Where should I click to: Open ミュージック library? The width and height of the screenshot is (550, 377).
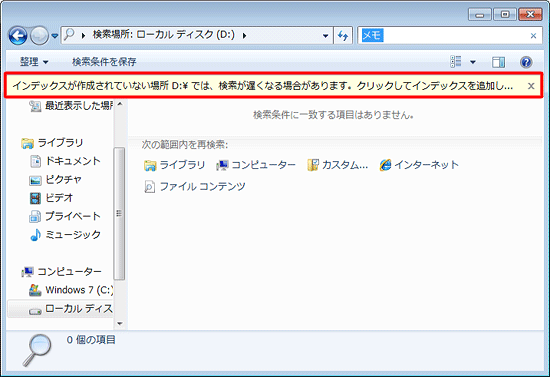coord(65,235)
